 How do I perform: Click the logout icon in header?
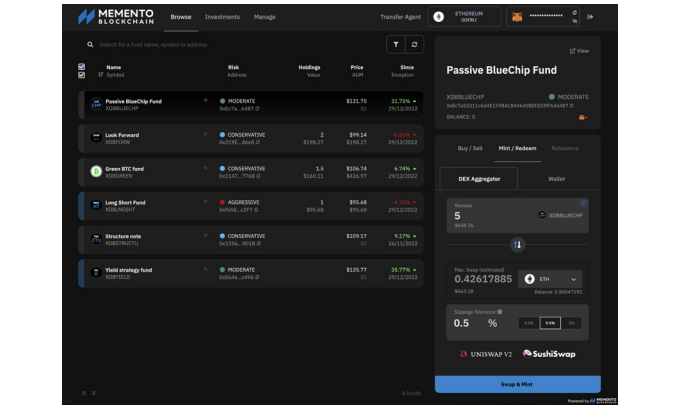coord(590,17)
